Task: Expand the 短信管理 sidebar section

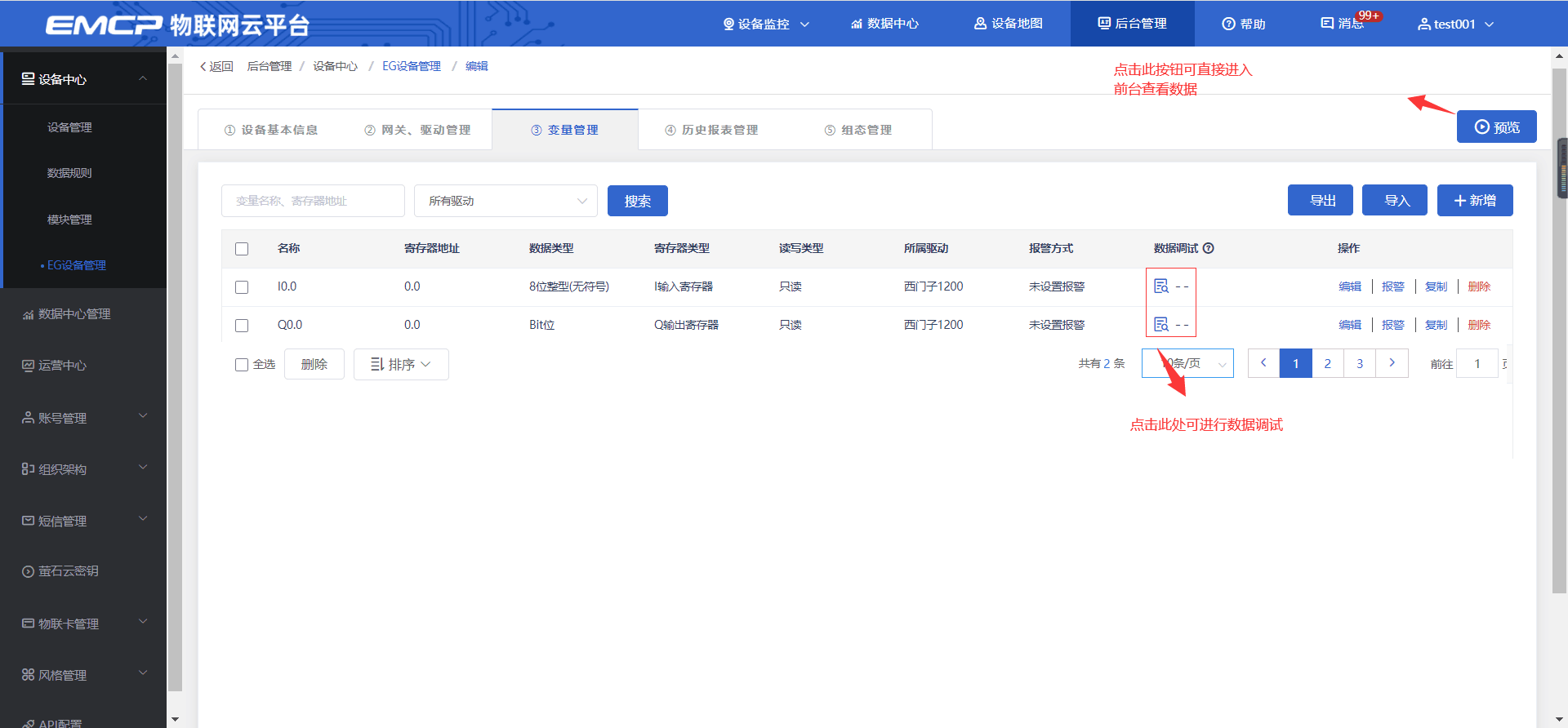Action: click(143, 519)
